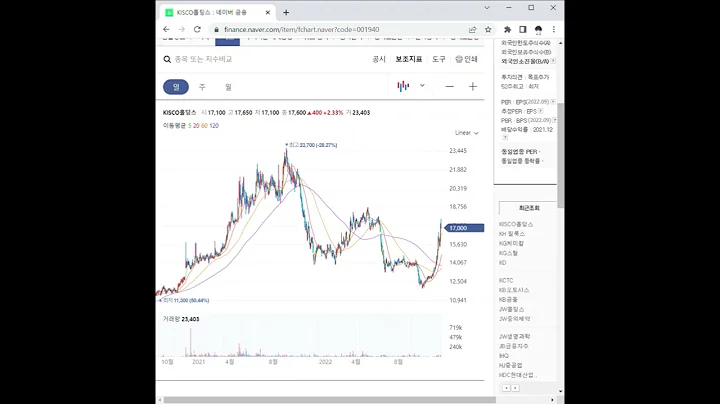Click the browser forward arrow
This screenshot has height=404, width=720.
[x=182, y=29]
